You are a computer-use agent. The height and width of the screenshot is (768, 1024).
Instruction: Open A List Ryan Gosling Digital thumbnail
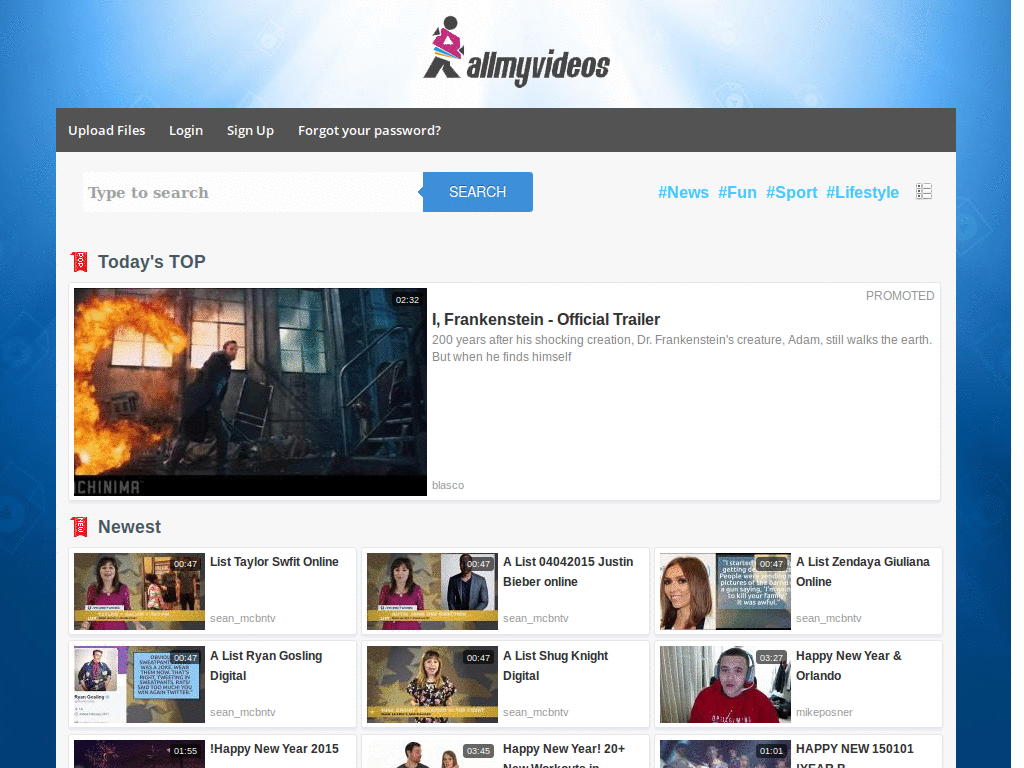[x=139, y=684]
